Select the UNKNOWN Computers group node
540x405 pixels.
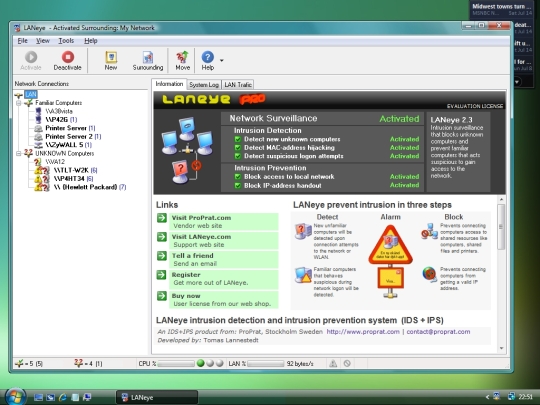coord(65,153)
